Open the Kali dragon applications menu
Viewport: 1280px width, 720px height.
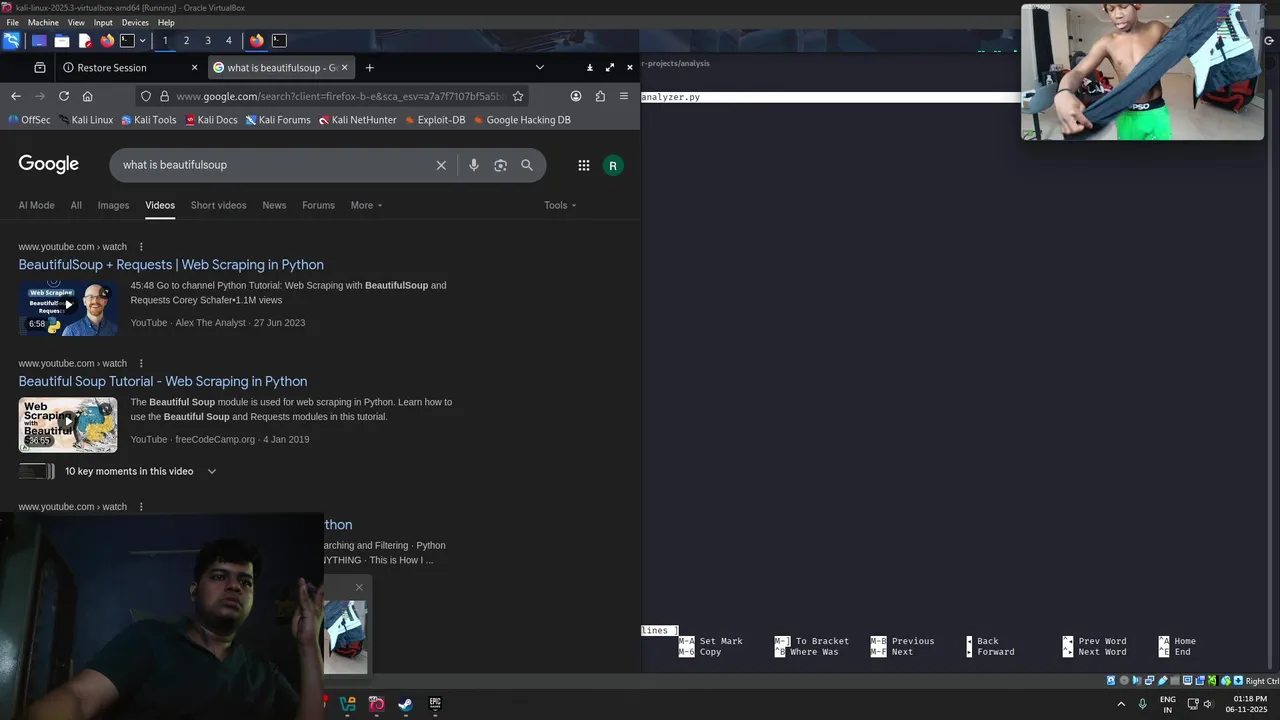point(11,41)
